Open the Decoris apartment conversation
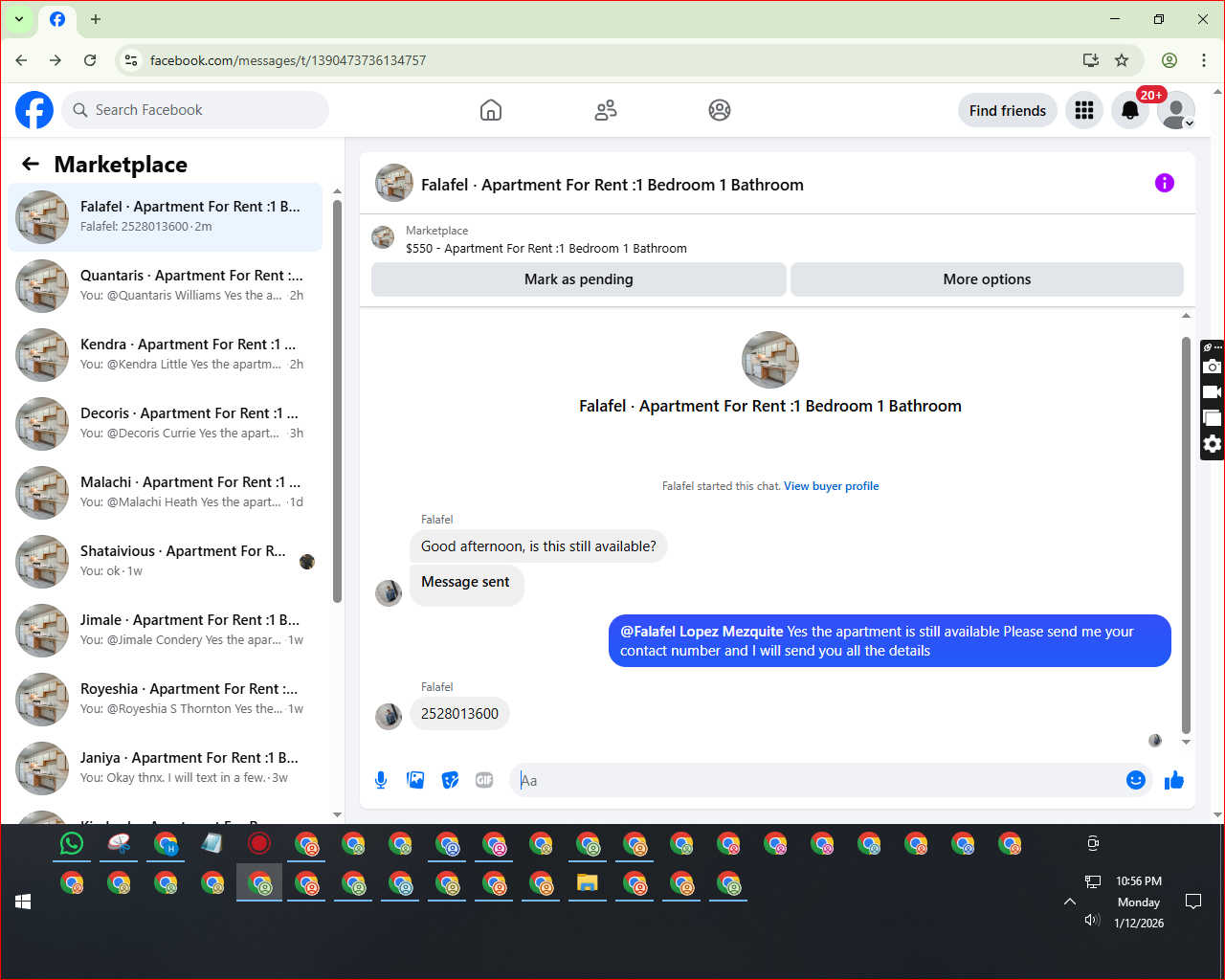Screen dimensions: 1225x980 click(165, 424)
